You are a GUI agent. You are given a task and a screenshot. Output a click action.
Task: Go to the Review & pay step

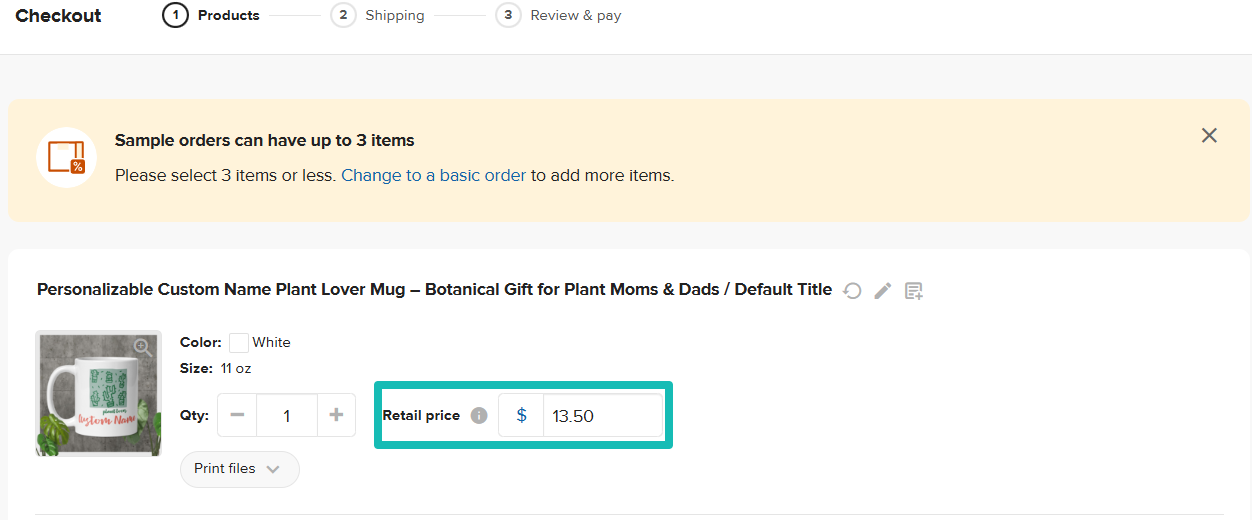(559, 15)
